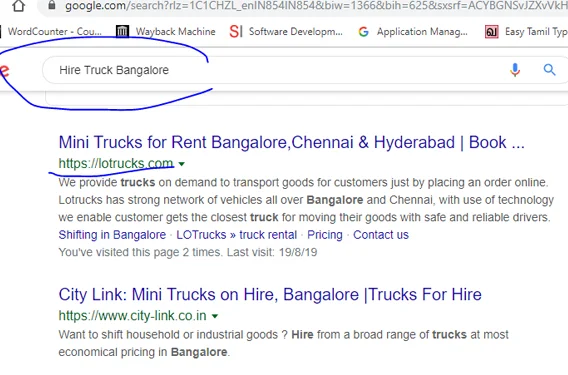Go to browser home page icon
568x375 pixels.
tap(18, 6)
